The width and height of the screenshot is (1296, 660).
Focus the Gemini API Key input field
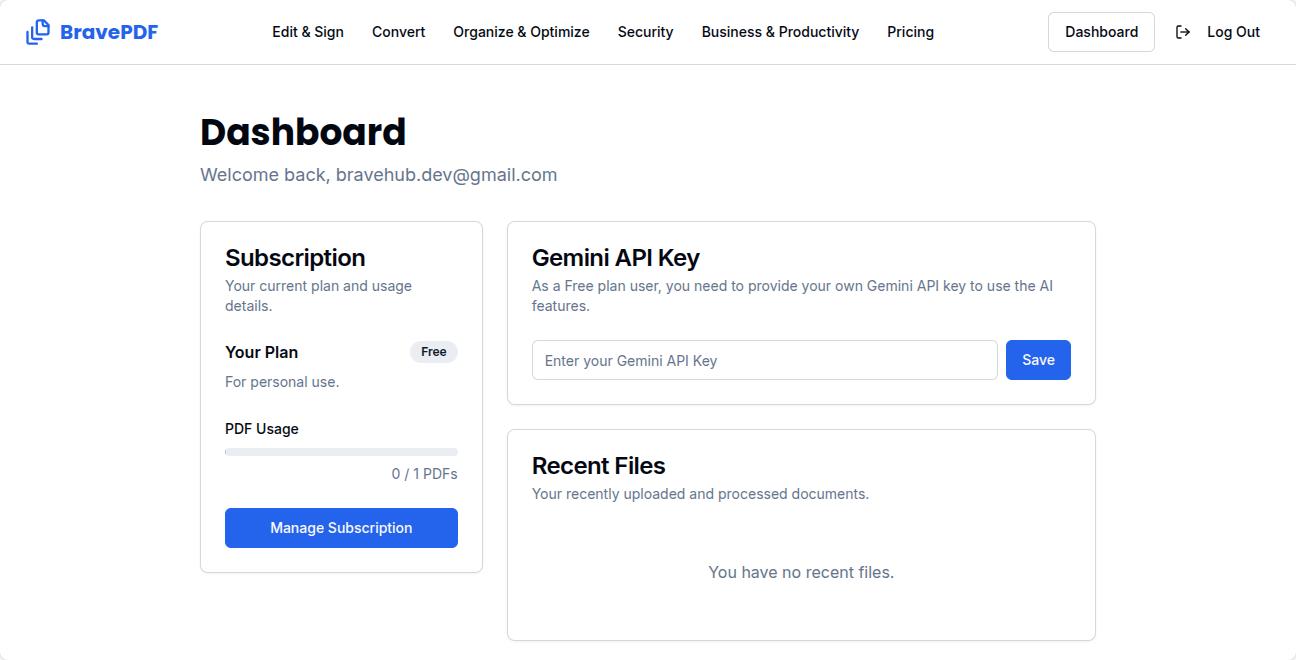(765, 360)
